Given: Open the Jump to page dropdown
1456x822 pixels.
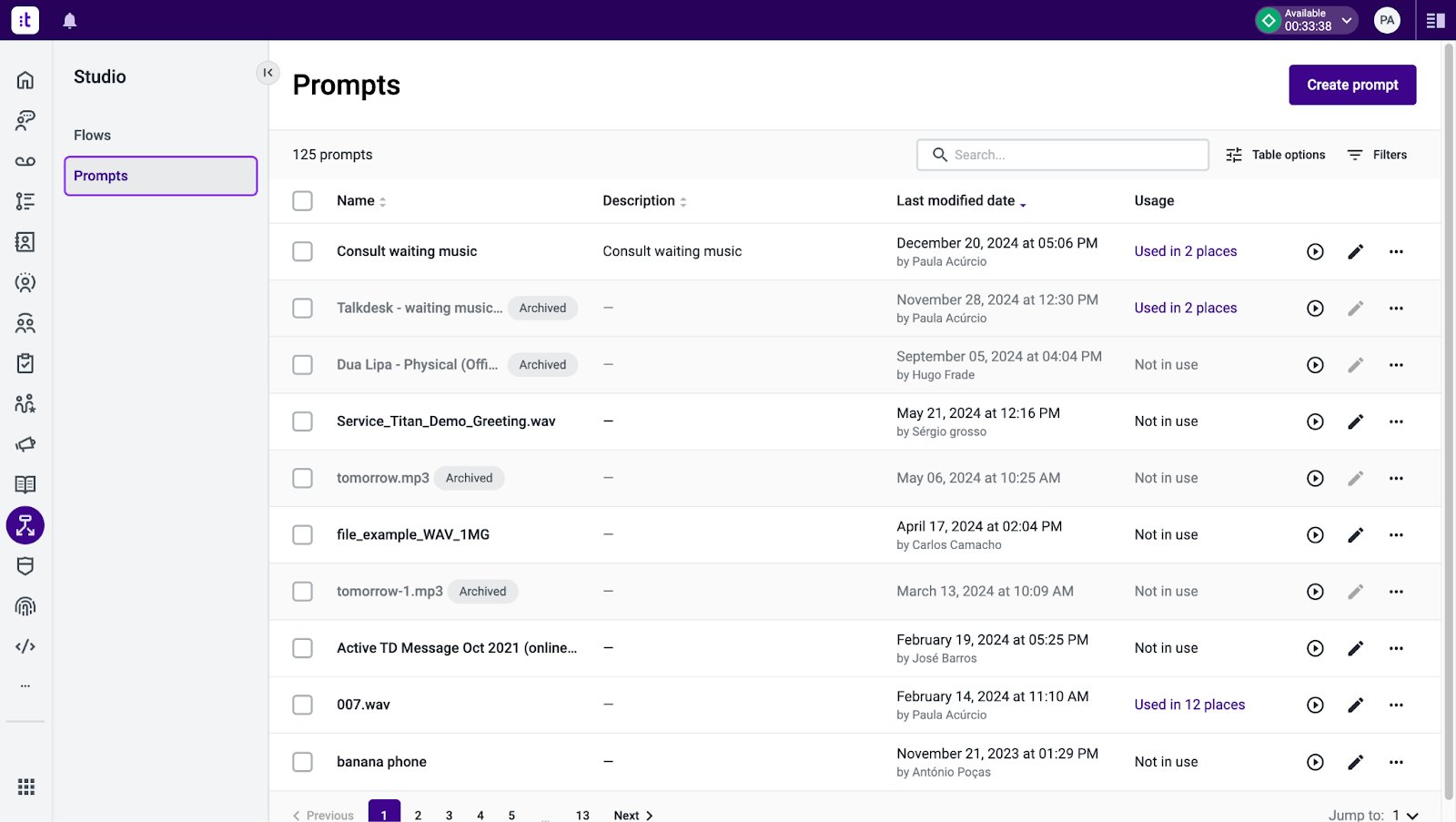Looking at the screenshot, I should coord(1405,815).
